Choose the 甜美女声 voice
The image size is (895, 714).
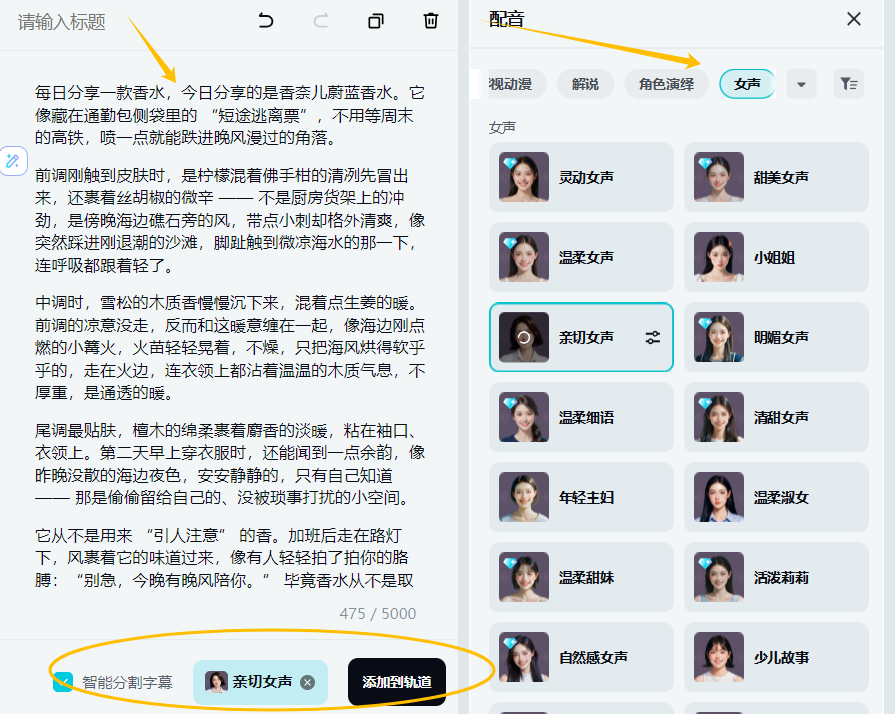coord(776,177)
